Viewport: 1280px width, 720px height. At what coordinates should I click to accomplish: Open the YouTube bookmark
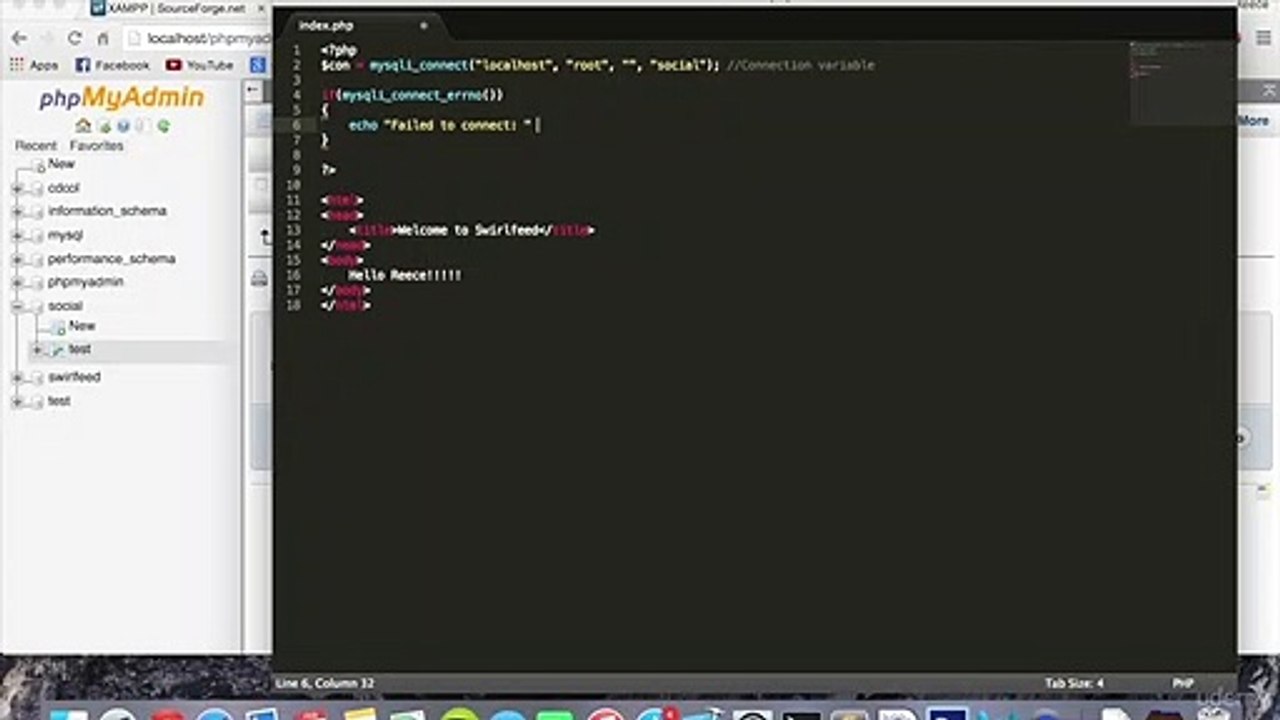[199, 65]
